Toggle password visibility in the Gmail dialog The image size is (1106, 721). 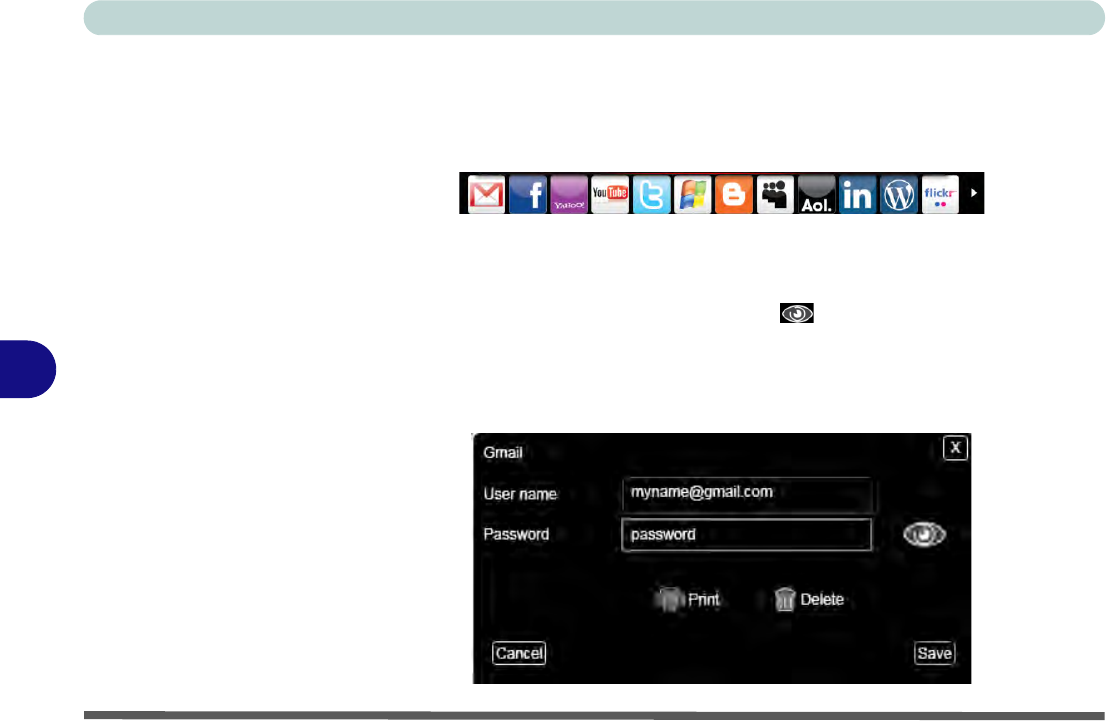pos(924,534)
